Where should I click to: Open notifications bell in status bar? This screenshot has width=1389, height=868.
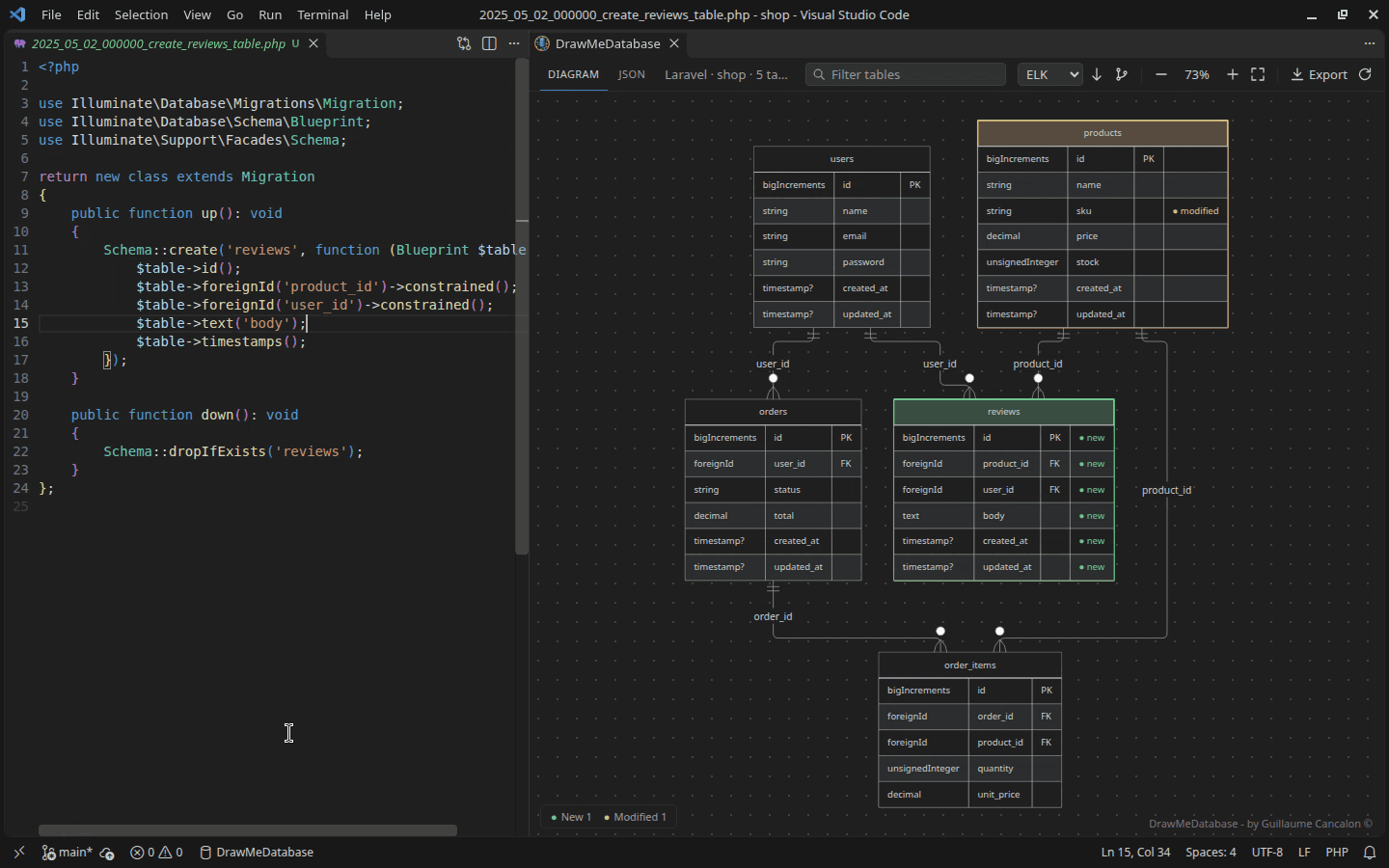point(1370,853)
